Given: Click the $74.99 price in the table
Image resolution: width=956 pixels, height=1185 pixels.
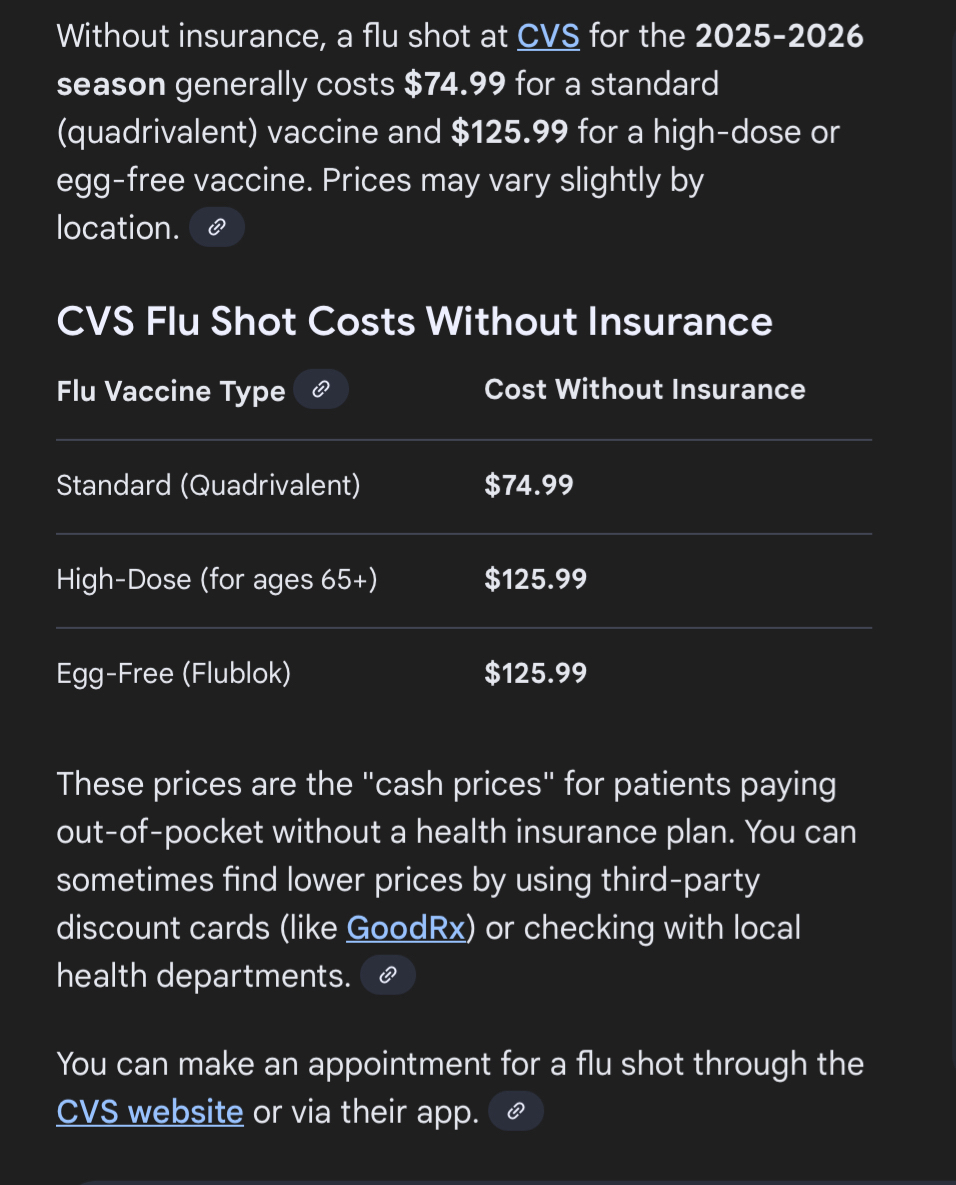Looking at the screenshot, I should tap(529, 486).
